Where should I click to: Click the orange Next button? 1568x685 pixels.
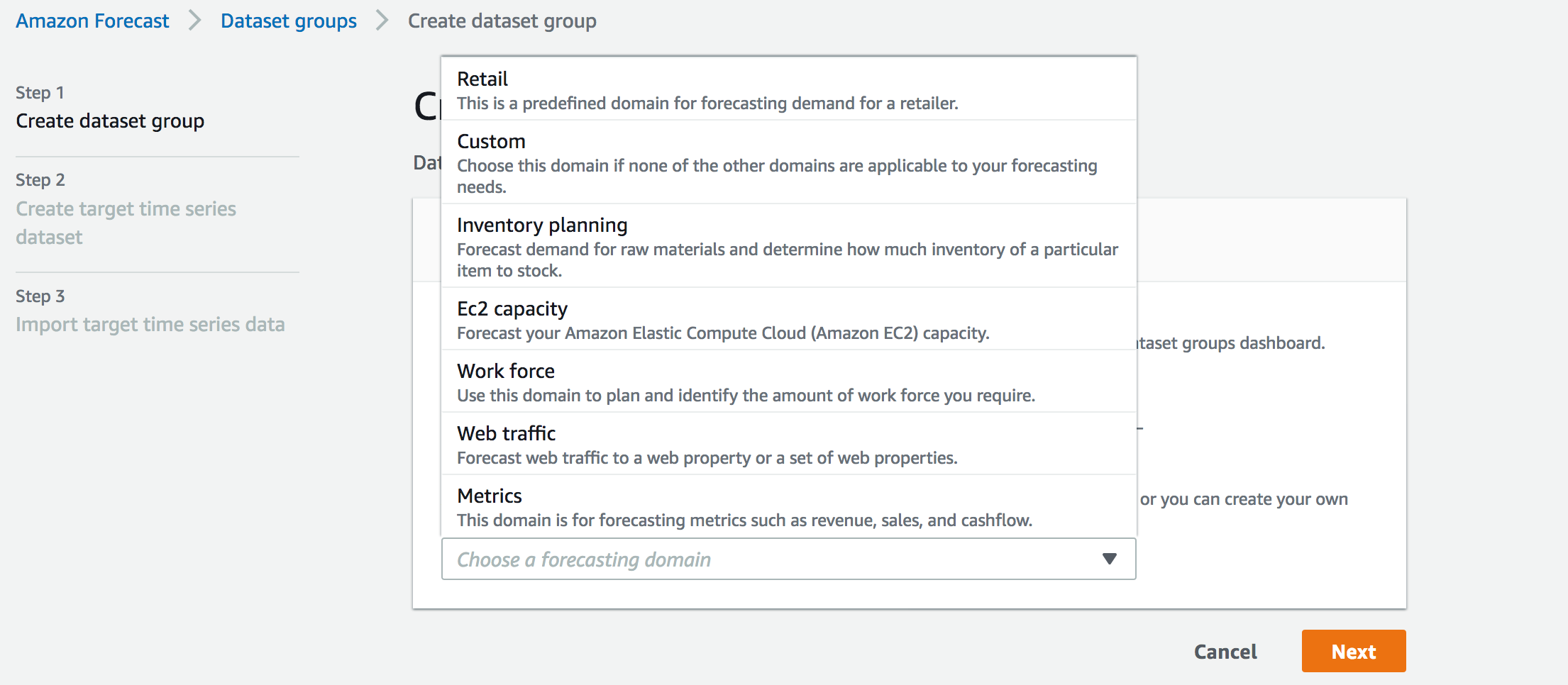coord(1354,651)
